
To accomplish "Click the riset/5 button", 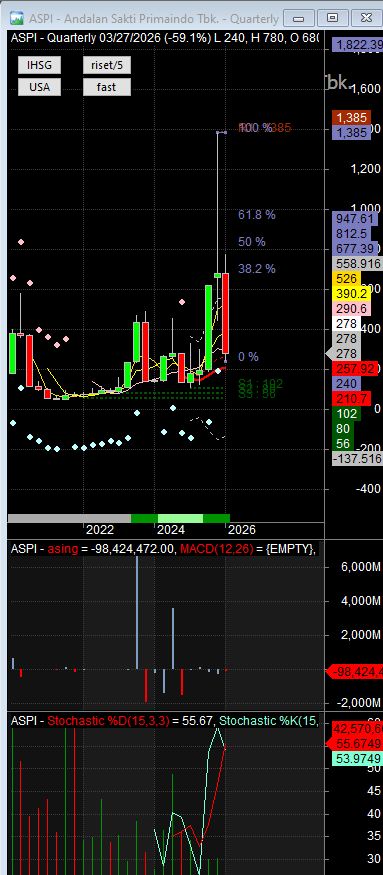I will point(107,65).
